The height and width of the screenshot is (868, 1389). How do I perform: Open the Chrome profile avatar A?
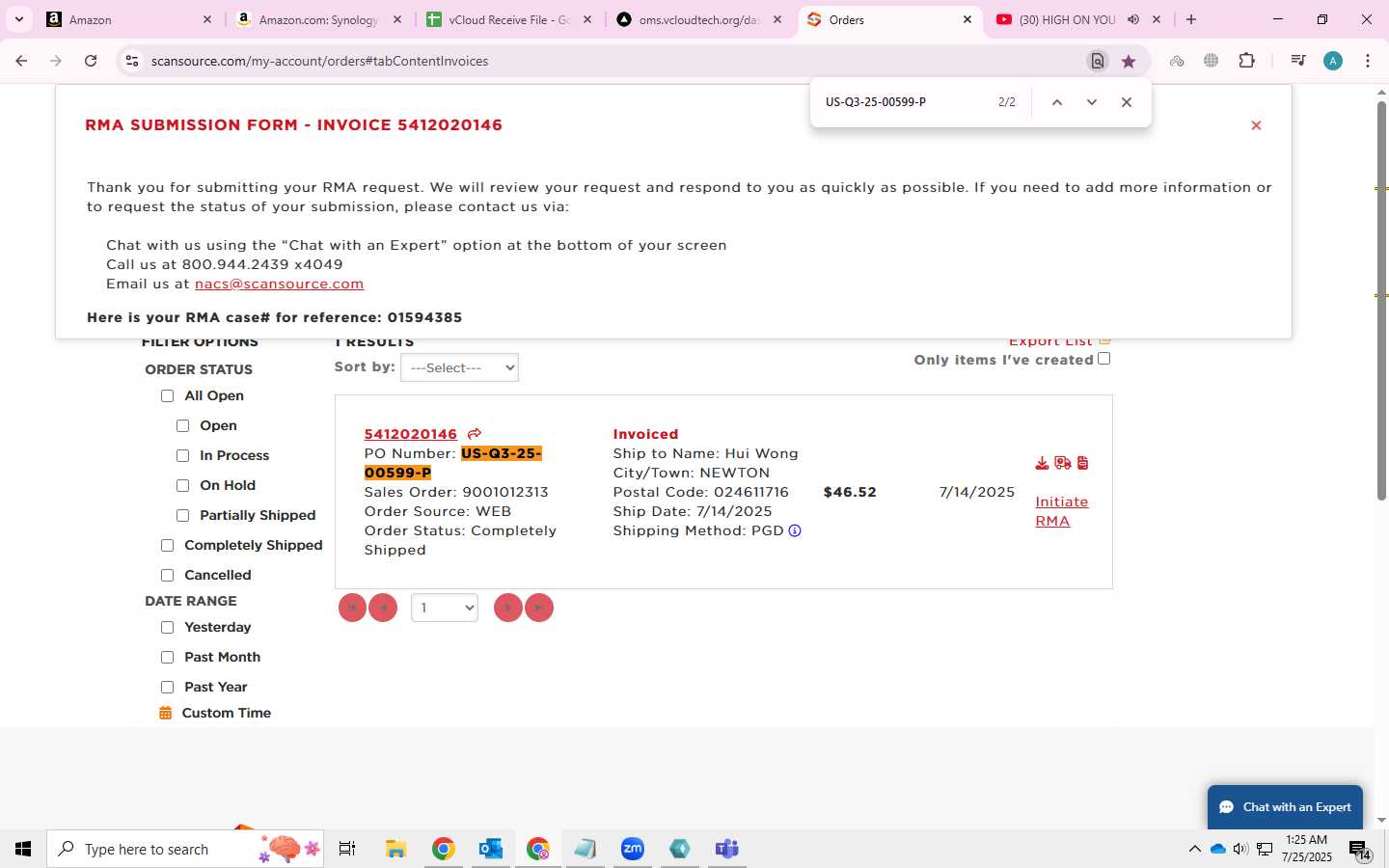point(1333,61)
